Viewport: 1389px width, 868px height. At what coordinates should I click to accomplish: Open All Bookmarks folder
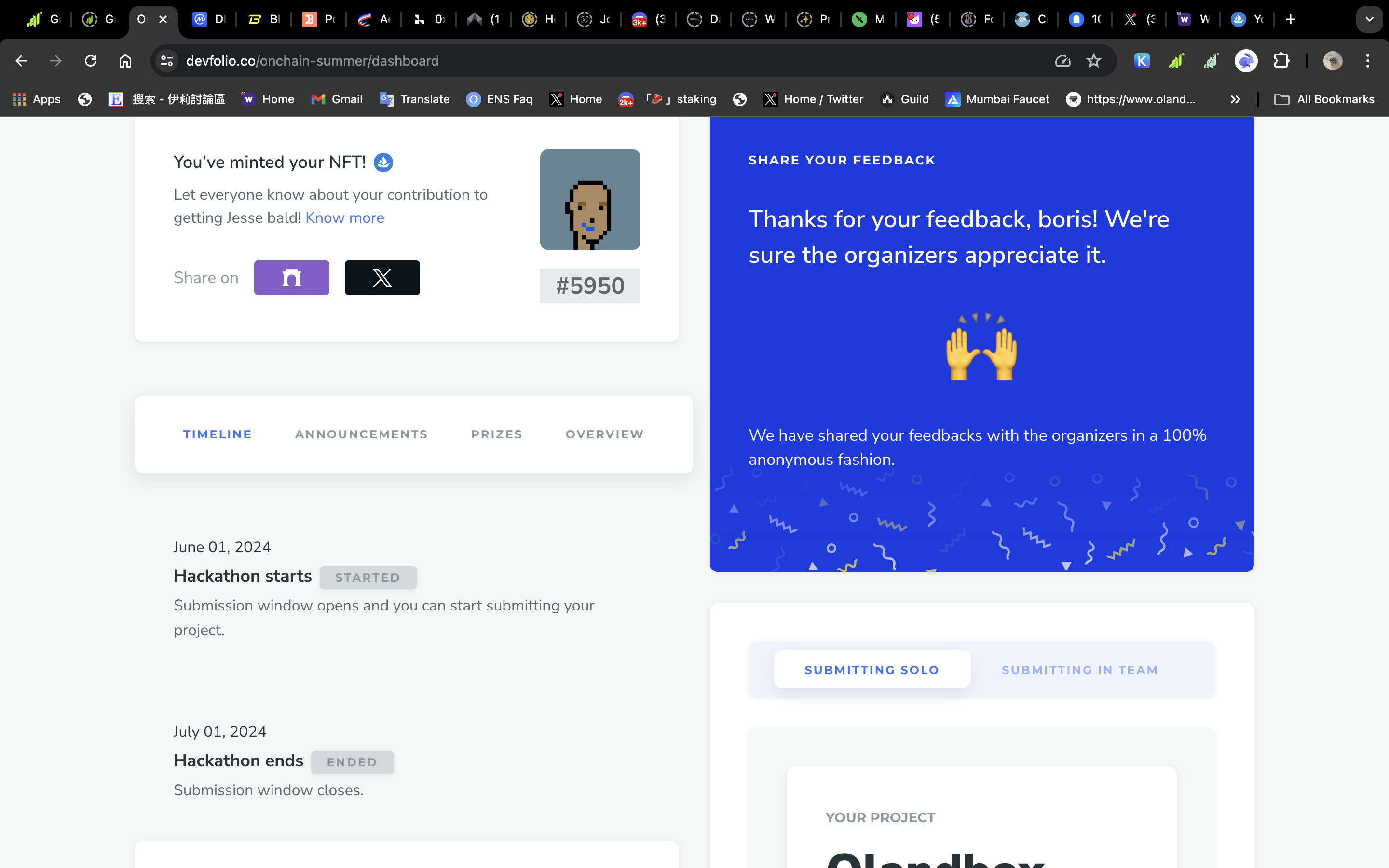click(1324, 99)
